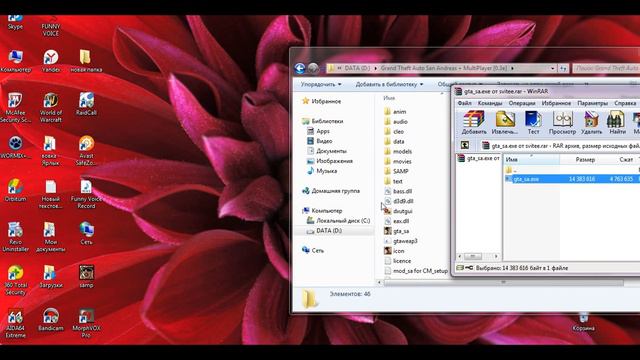Click WinRAR Добавить toolbar button
The height and width of the screenshot is (360, 640).
point(474,123)
